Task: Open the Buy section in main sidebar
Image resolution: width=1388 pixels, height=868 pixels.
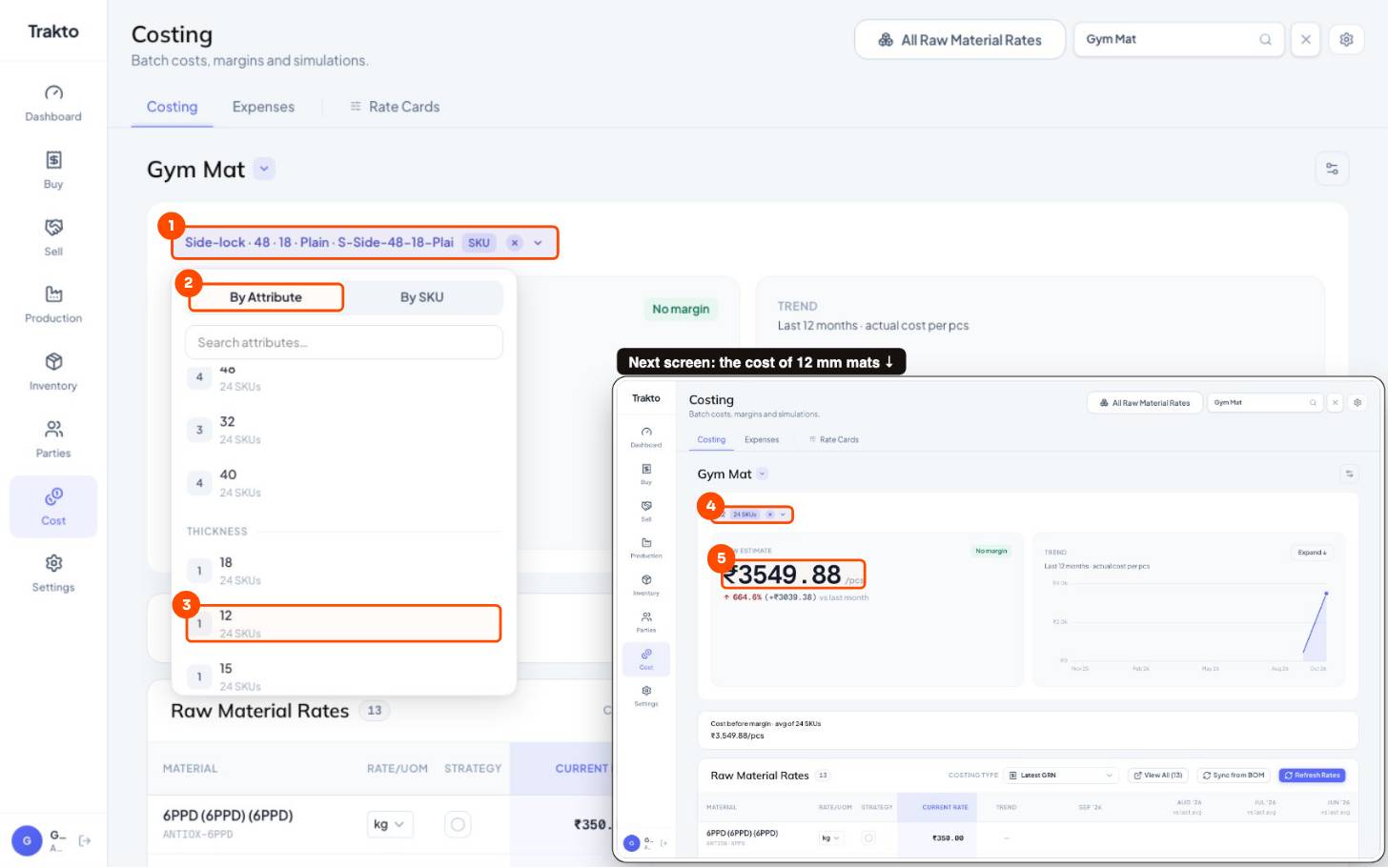Action: (x=53, y=171)
